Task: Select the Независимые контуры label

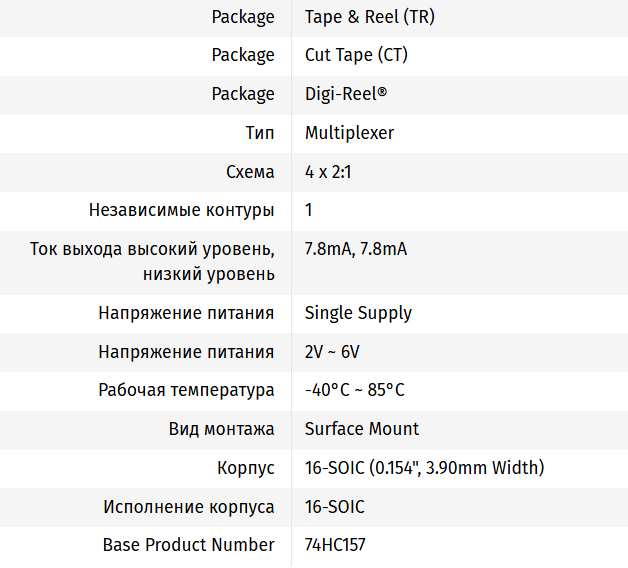Action: click(x=181, y=210)
